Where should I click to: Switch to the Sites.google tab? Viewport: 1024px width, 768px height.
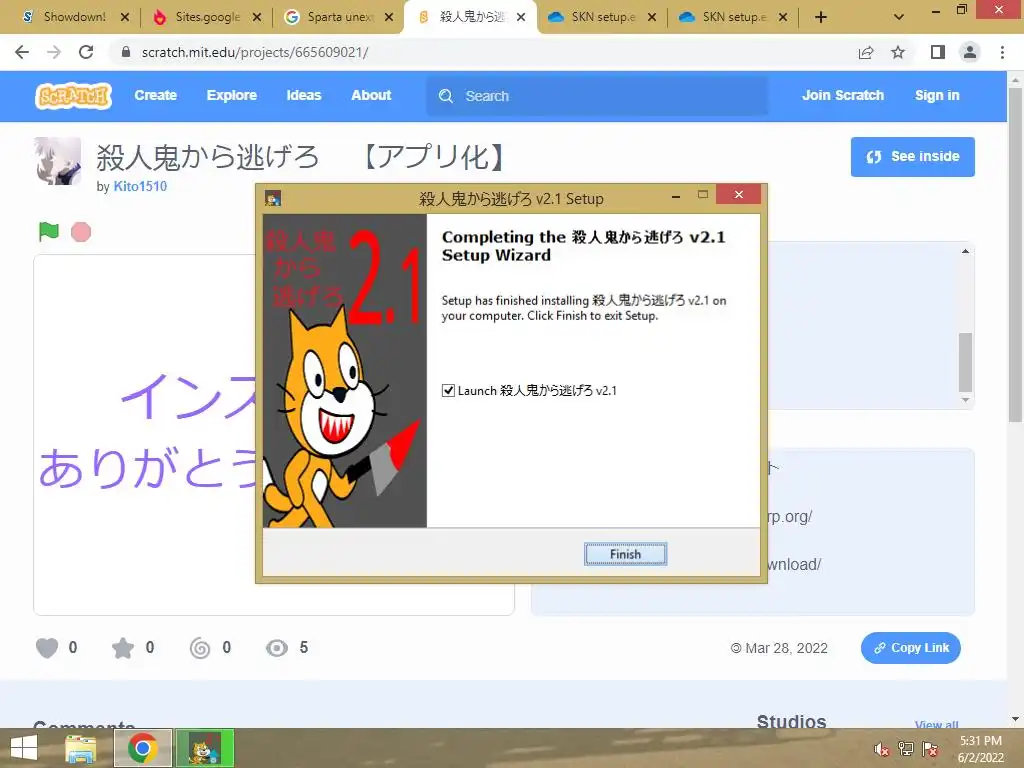208,17
